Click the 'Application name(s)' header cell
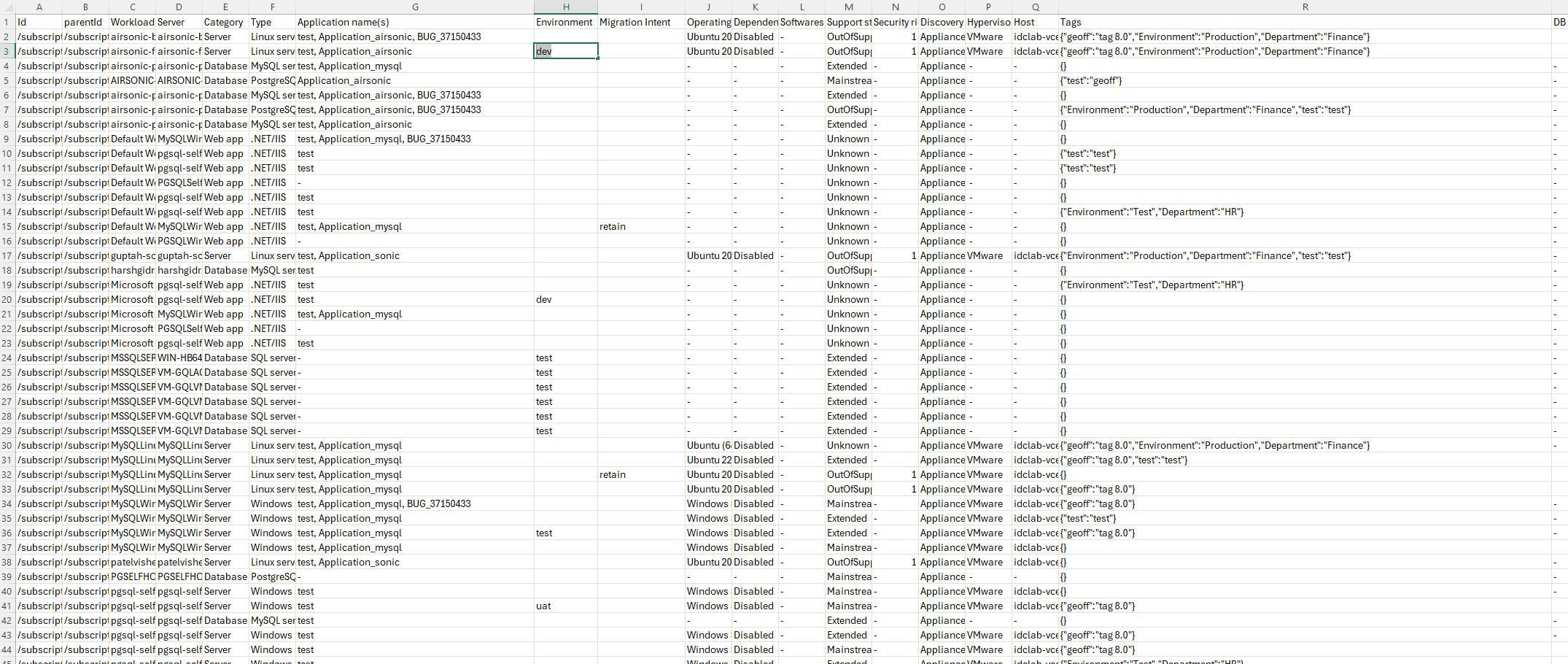The image size is (1568, 664). [x=415, y=22]
